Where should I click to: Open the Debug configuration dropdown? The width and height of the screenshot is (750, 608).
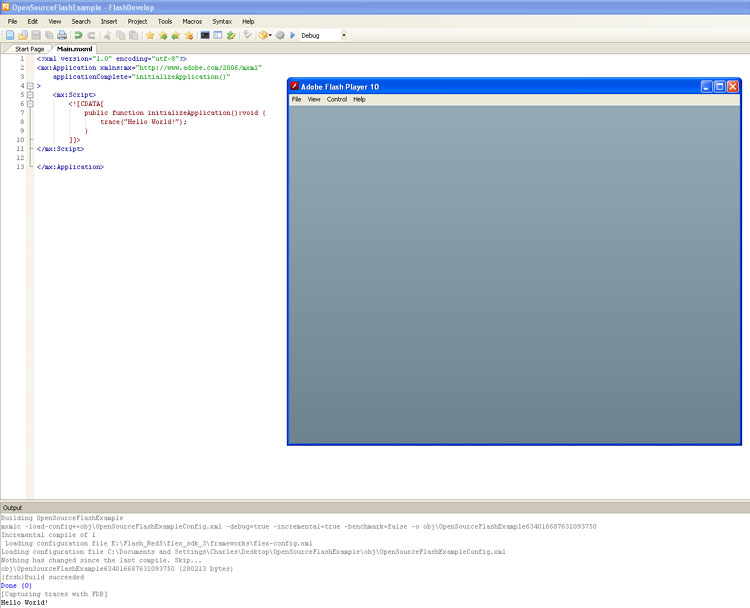[343, 35]
